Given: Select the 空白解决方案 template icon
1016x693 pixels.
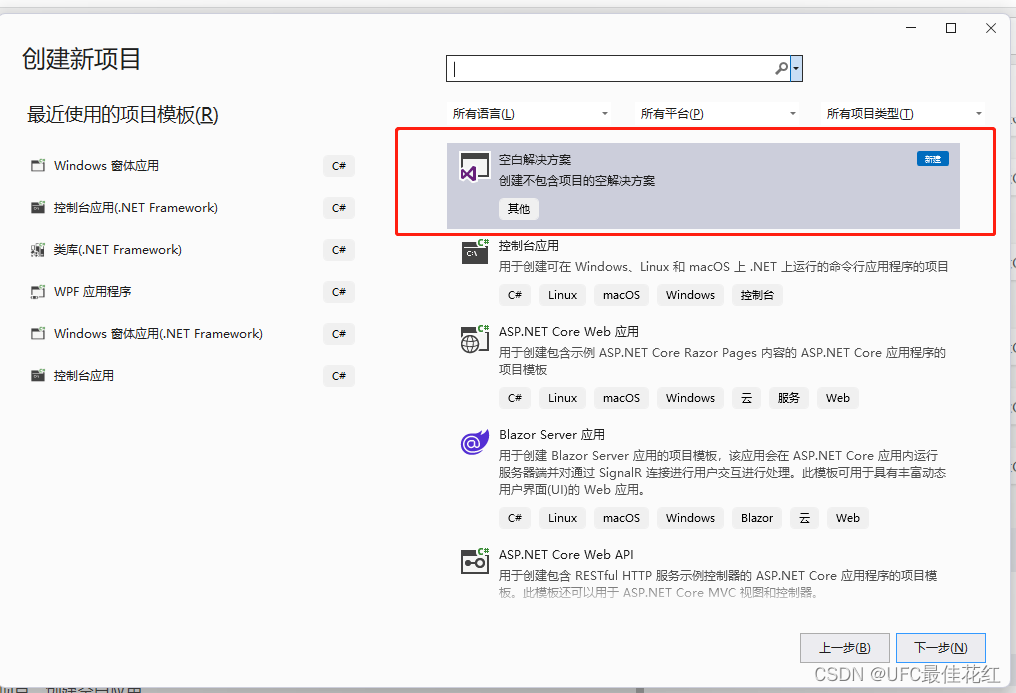Looking at the screenshot, I should 474,167.
